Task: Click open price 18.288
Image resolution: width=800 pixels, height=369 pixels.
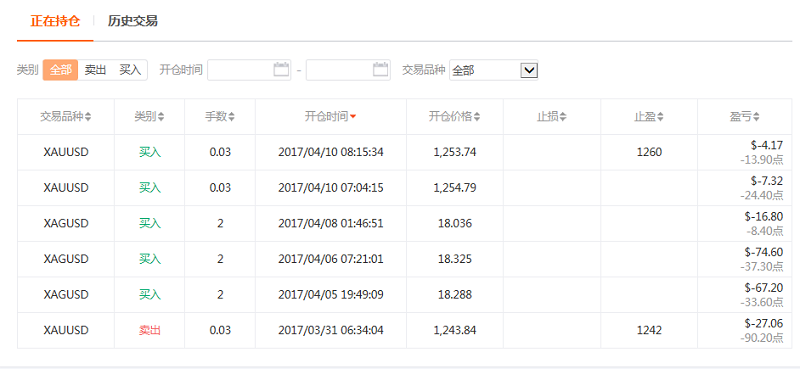Action: [455, 295]
